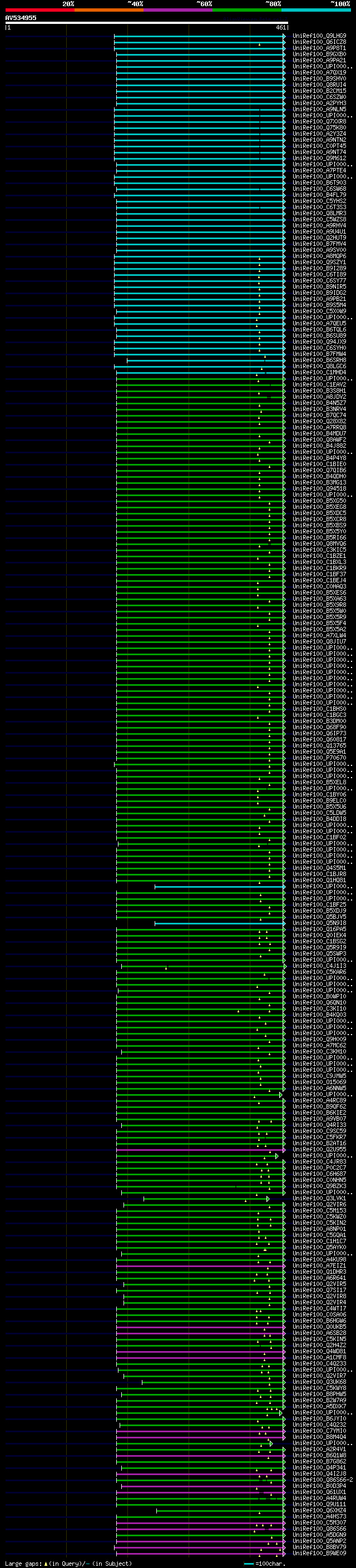Select the UniRef100_C0PT45 label
This screenshot has height=1568, width=356.
pyautogui.click(x=319, y=146)
